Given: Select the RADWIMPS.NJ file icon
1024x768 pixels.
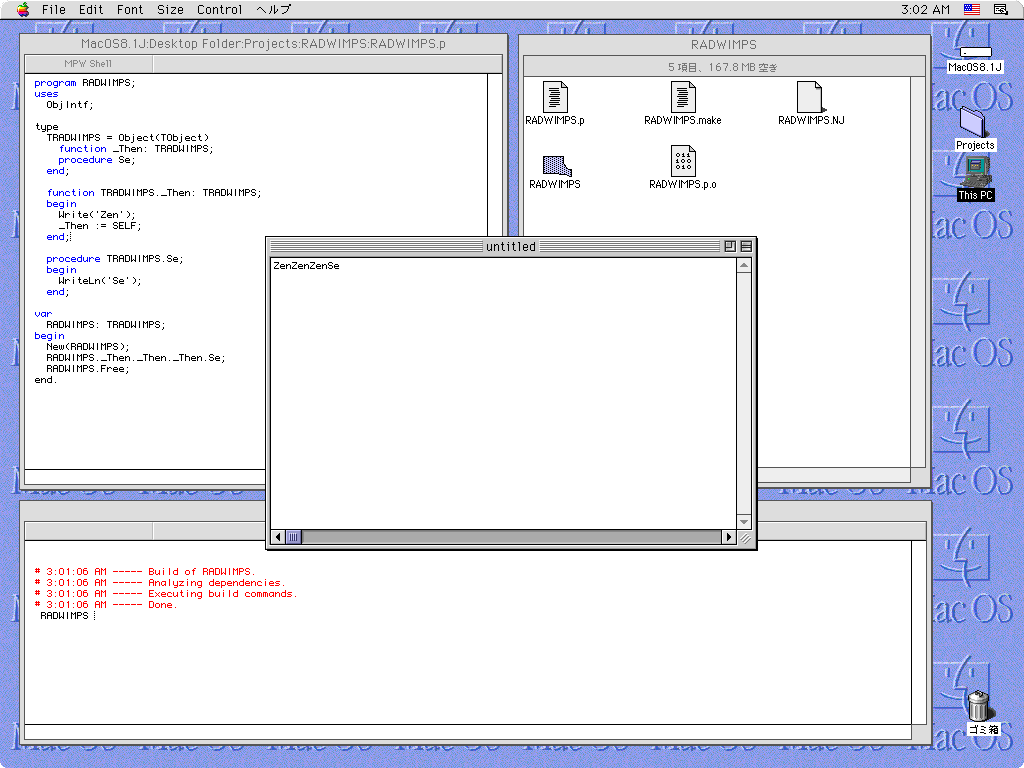Looking at the screenshot, I should tap(811, 103).
